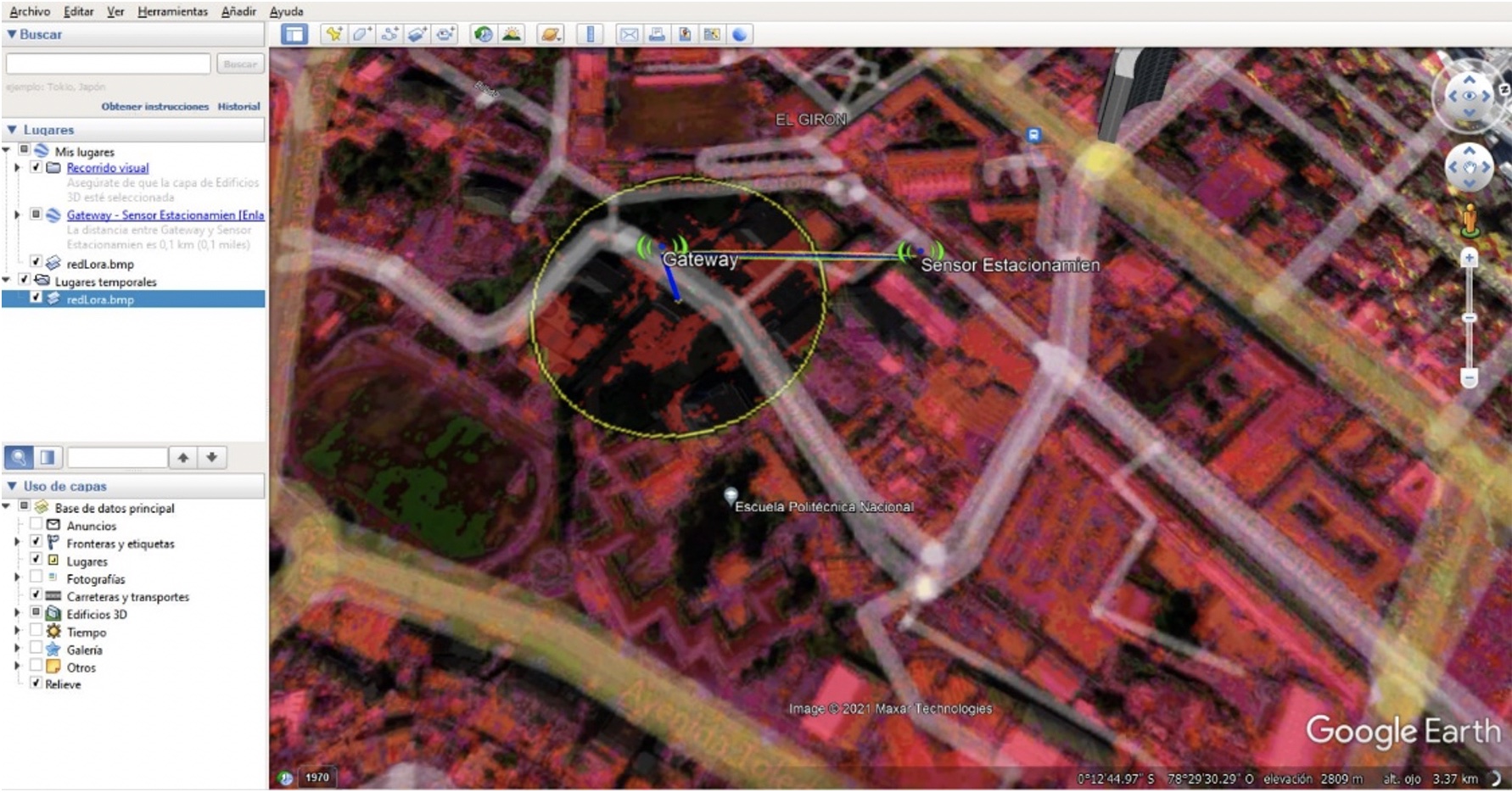This screenshot has height=792, width=1512.
Task: Show sunlight across the landscape icon
Action: coord(512,34)
